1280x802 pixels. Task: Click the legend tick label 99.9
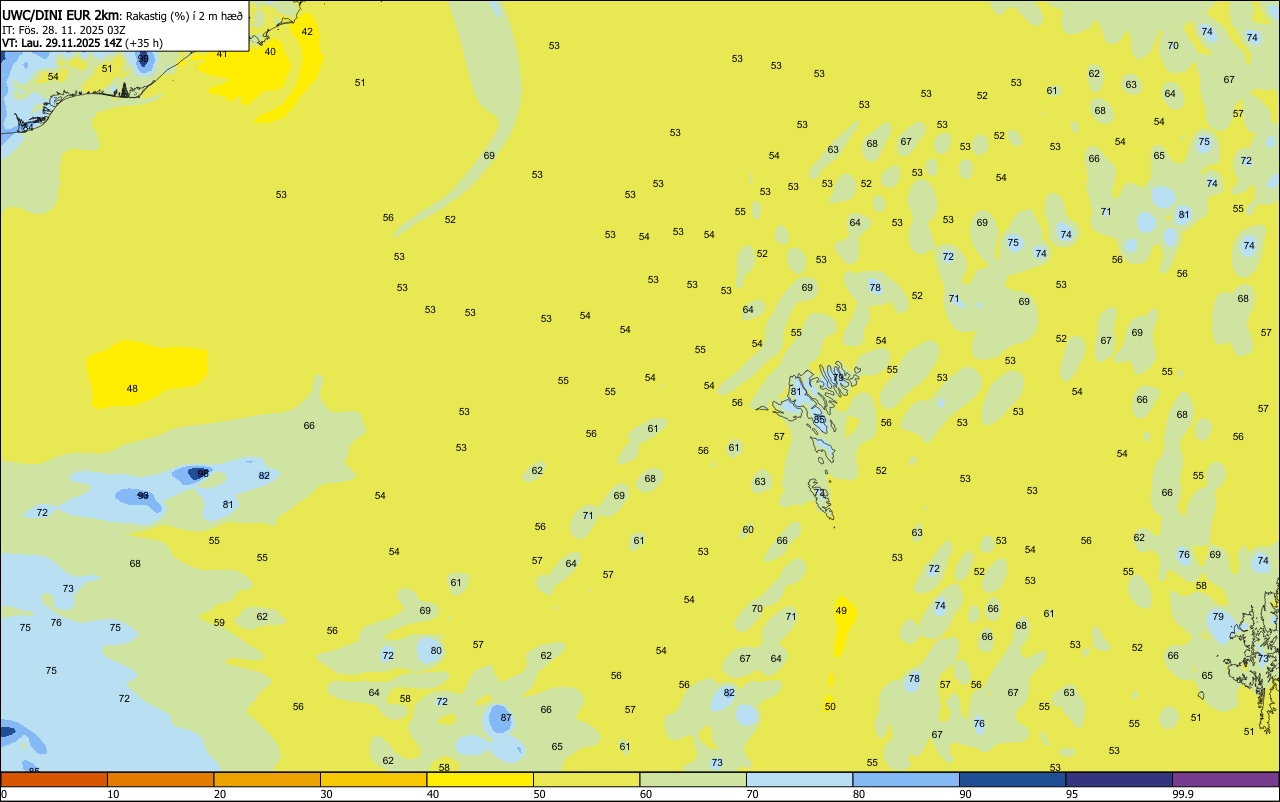click(x=1184, y=794)
